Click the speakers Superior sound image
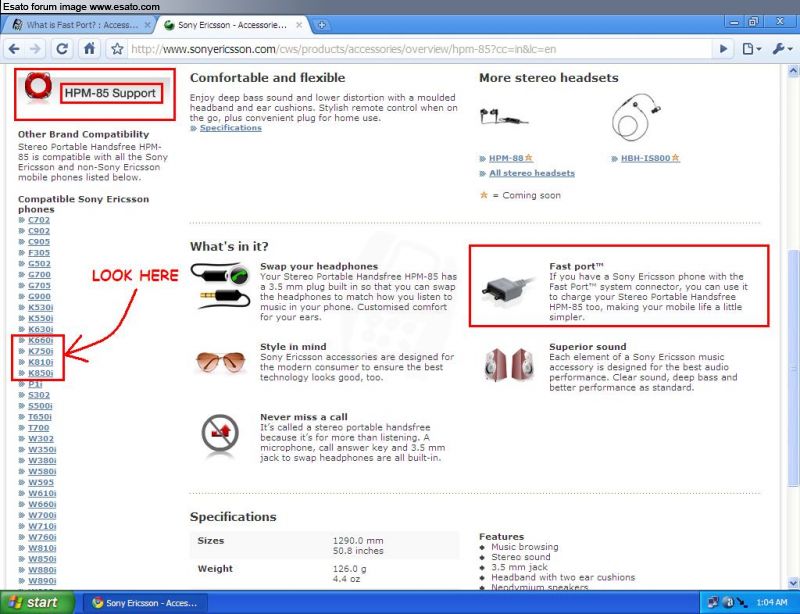The width and height of the screenshot is (800, 614). click(x=508, y=364)
